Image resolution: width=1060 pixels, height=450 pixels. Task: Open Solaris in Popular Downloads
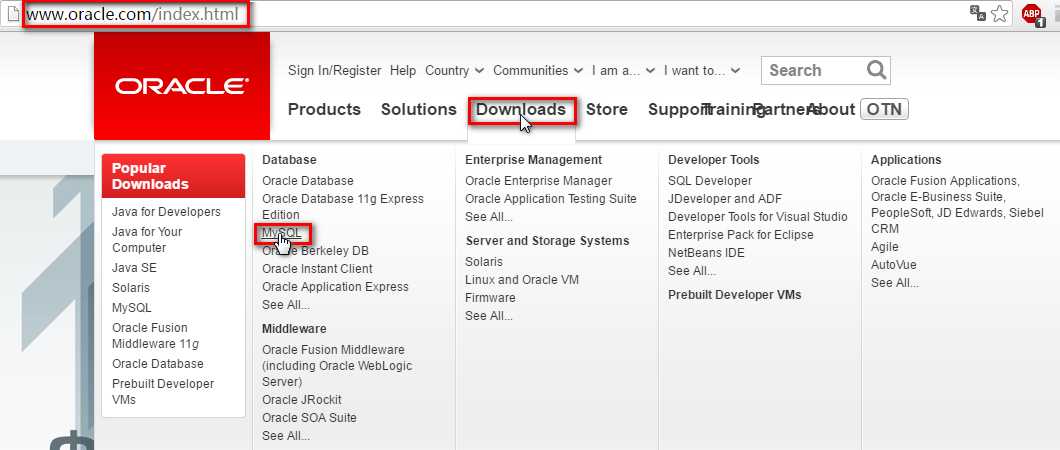(131, 287)
